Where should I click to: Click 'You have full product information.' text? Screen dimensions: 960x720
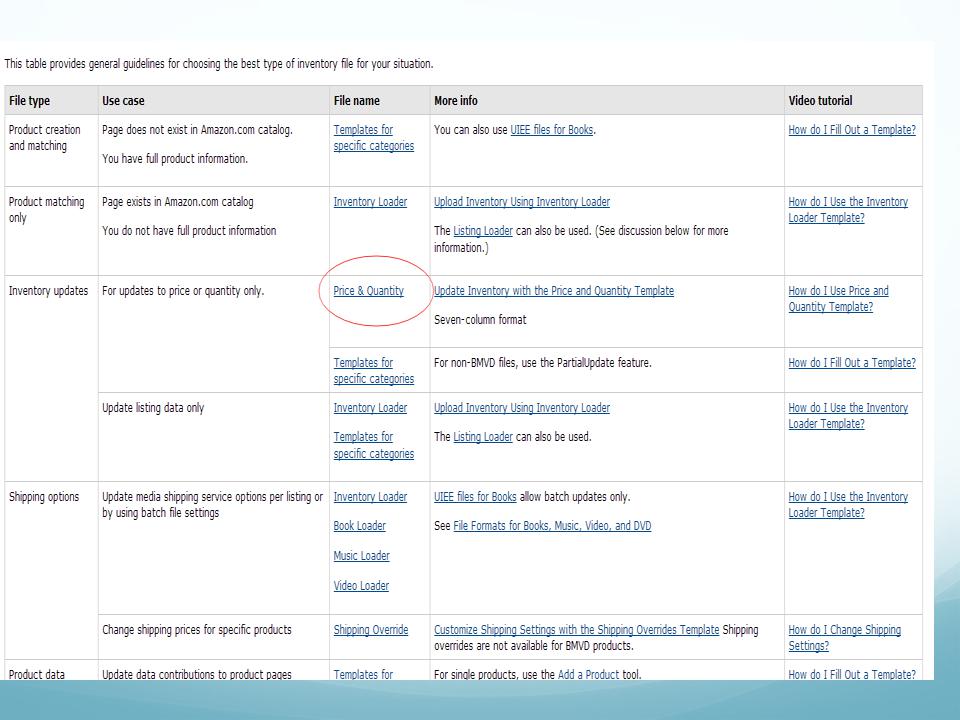174,159
